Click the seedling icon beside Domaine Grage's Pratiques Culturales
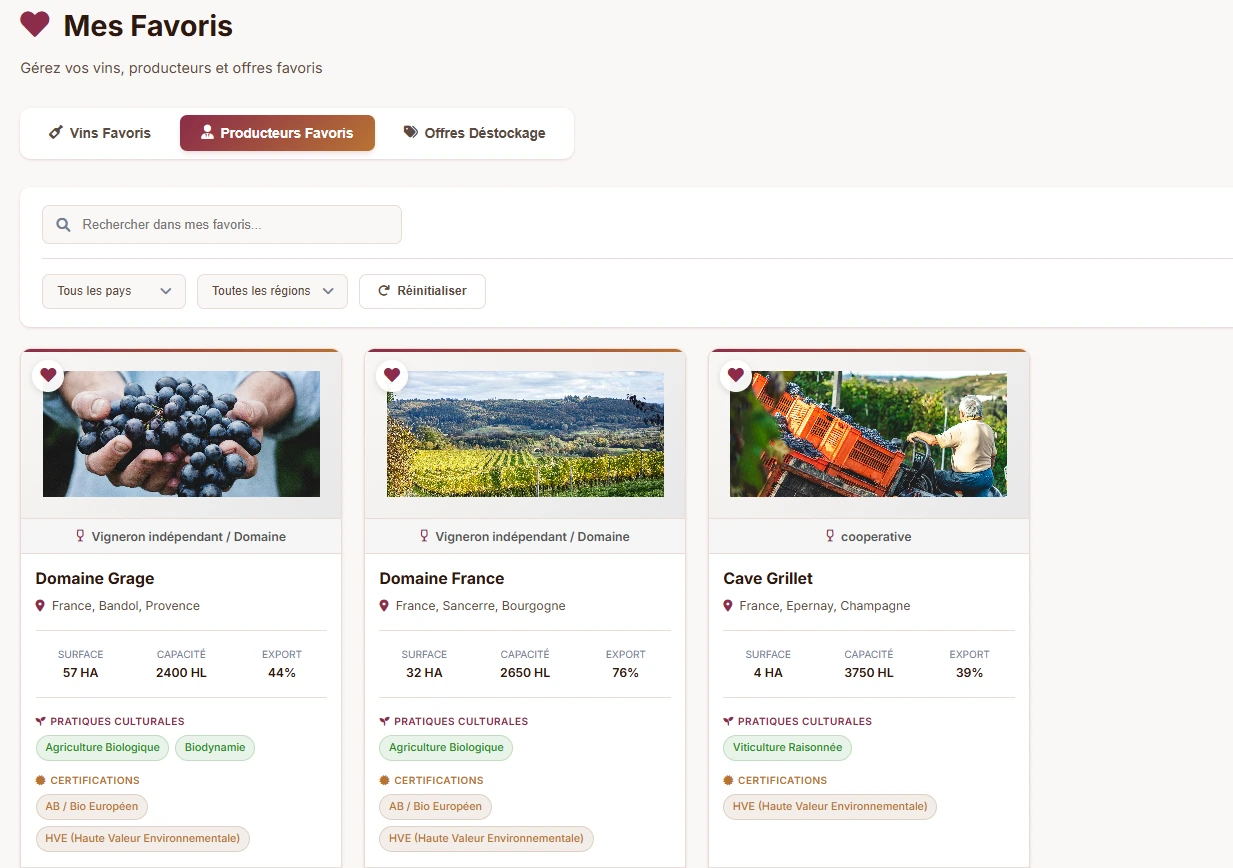Viewport: 1233px width, 868px height. click(x=41, y=721)
